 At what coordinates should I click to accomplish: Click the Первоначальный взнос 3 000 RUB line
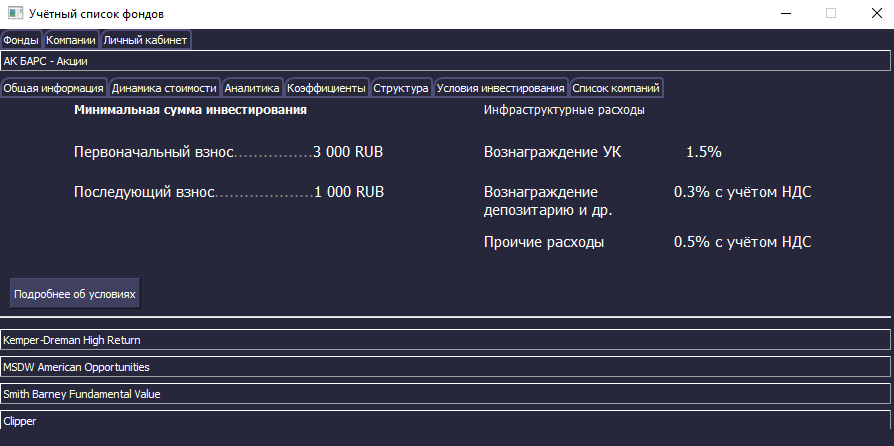(229, 152)
